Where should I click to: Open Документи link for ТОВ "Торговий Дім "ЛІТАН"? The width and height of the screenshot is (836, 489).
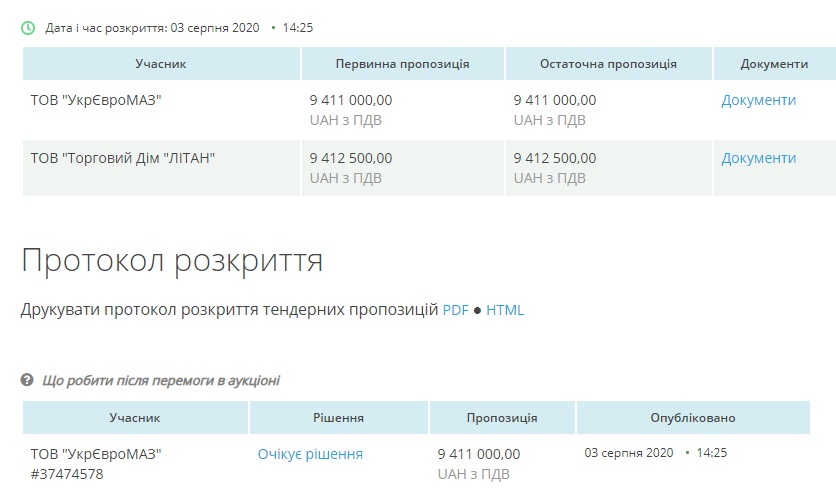tap(758, 158)
